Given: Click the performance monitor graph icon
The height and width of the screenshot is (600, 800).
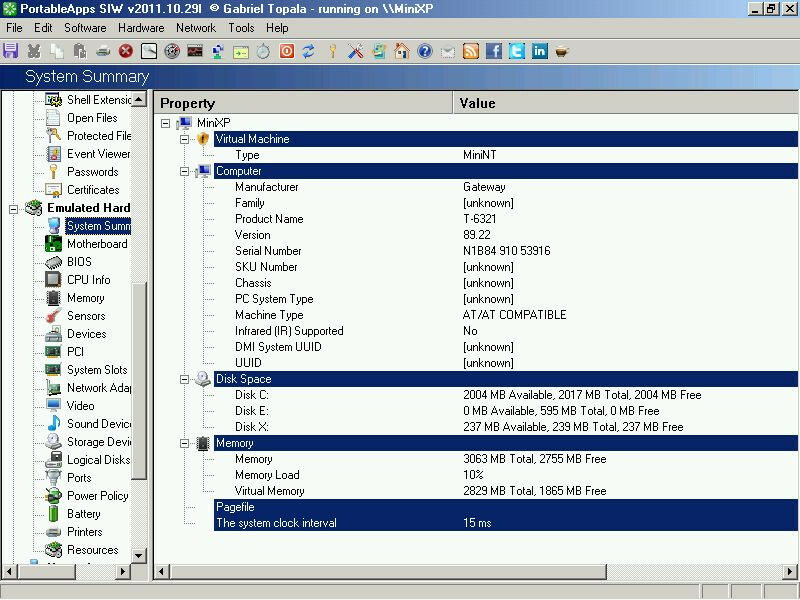Looking at the screenshot, I should [x=195, y=51].
